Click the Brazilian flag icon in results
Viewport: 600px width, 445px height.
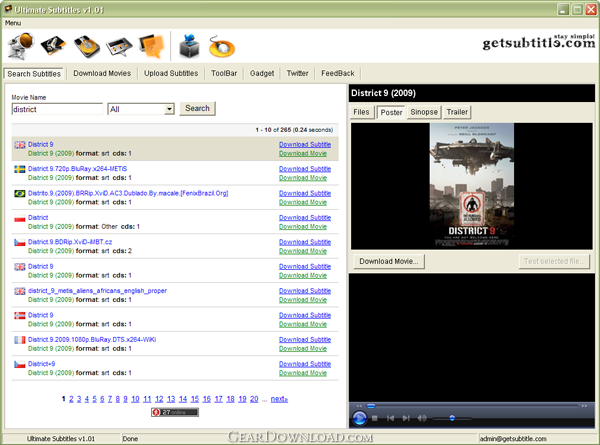click(x=20, y=193)
